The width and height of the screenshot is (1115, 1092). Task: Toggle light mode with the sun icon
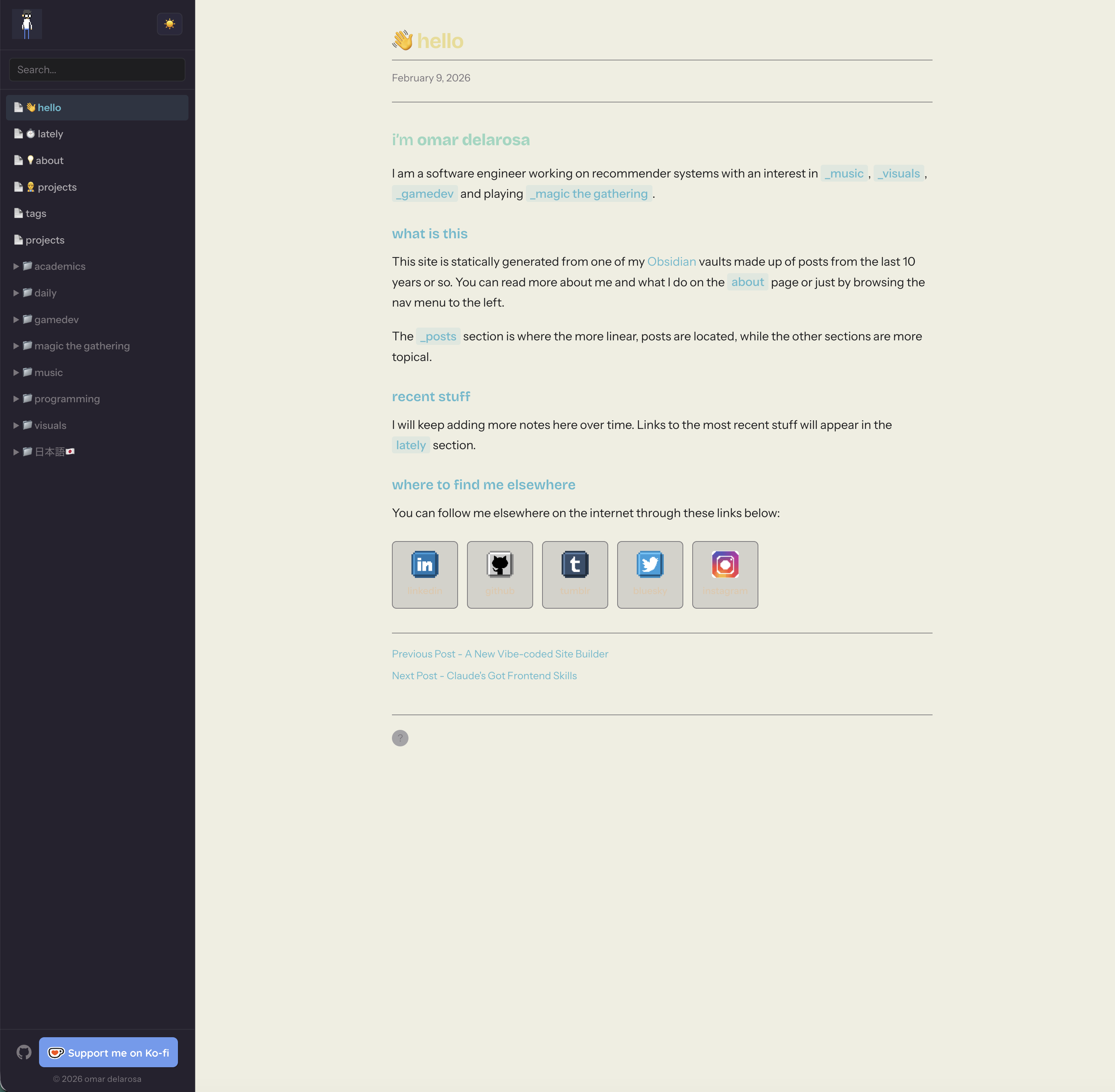pyautogui.click(x=170, y=24)
